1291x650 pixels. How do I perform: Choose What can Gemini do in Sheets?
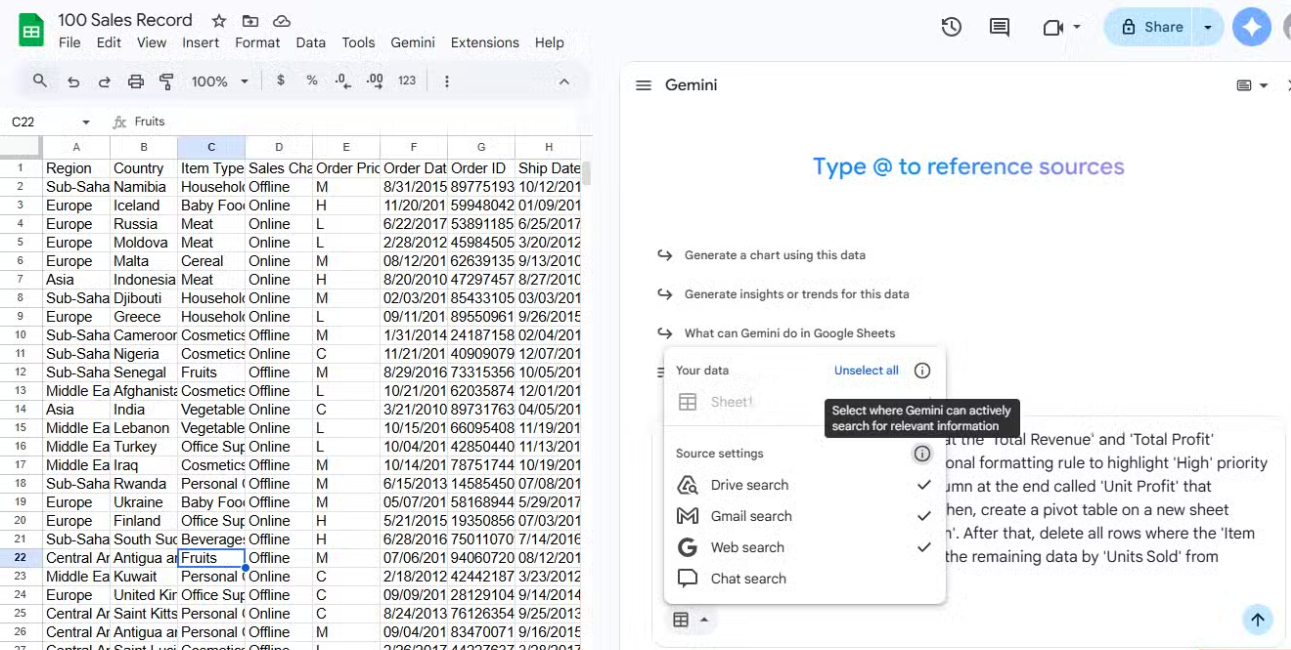pos(789,333)
